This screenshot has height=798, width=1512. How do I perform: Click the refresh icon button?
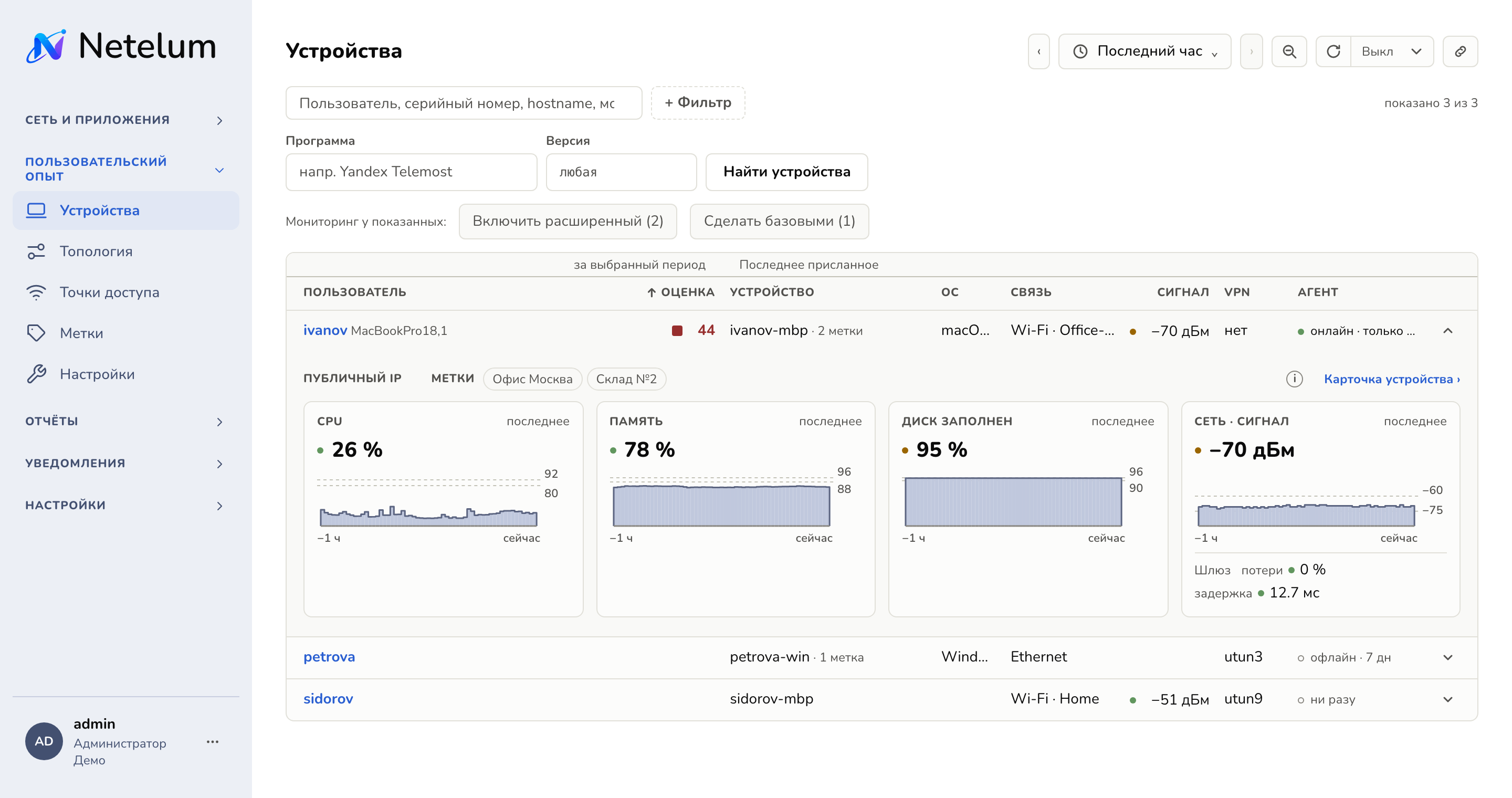[1333, 51]
